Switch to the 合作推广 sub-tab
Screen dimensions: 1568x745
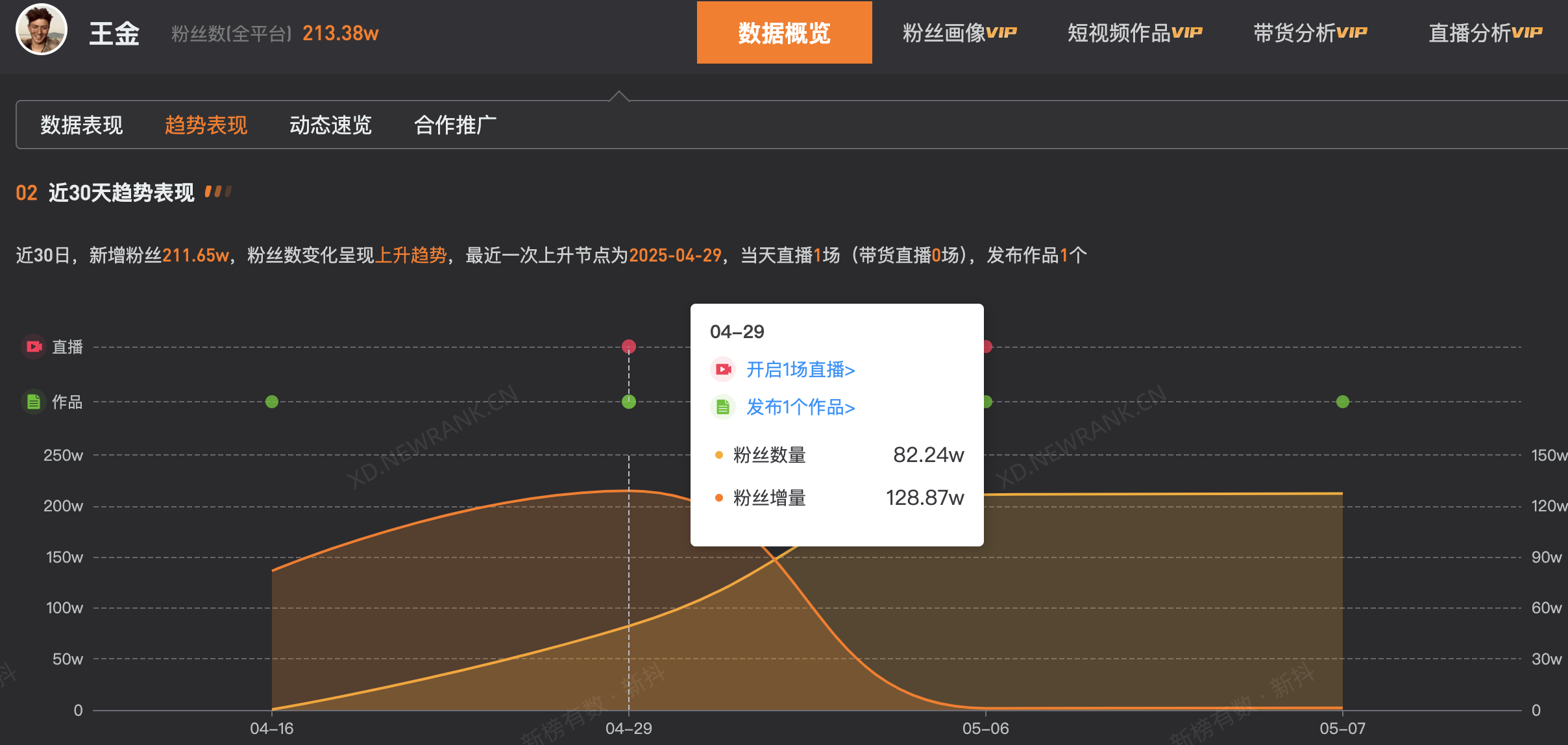tap(455, 125)
